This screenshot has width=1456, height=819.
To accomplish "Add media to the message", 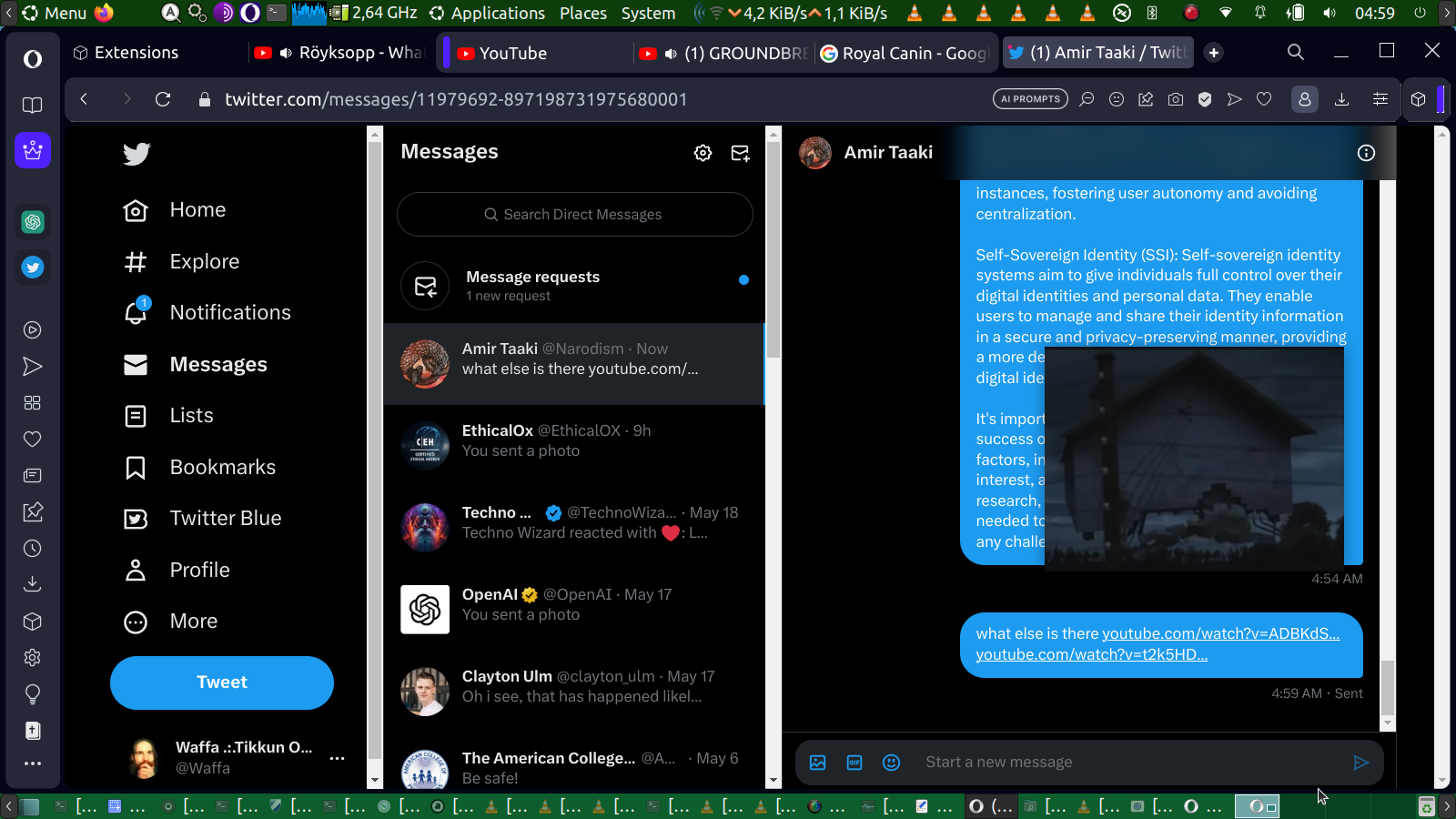I will click(x=818, y=763).
